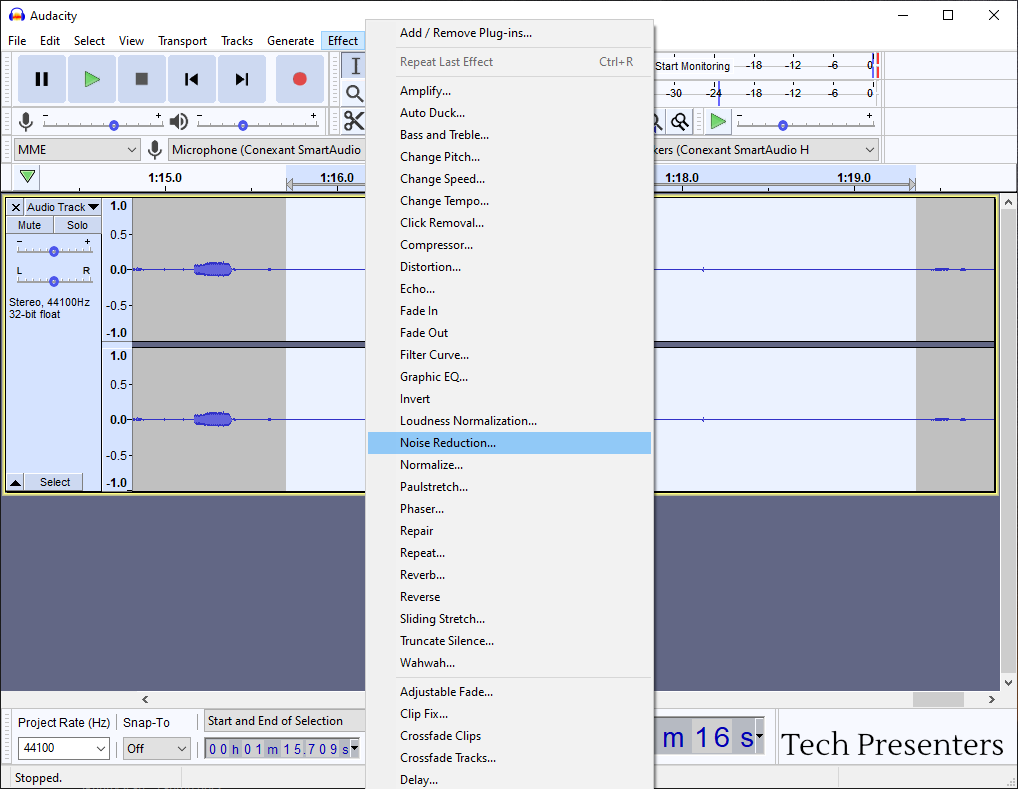Image resolution: width=1018 pixels, height=789 pixels.
Task: Select the Fade Out effect
Action: point(510,333)
